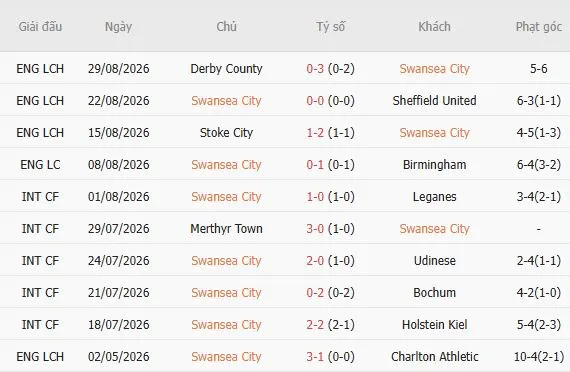Select the Tỷ số column header
This screenshot has width=570, height=372.
[330, 27]
